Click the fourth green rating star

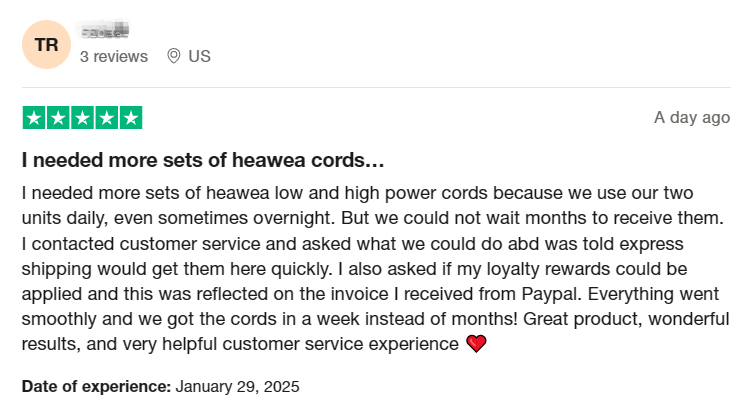[x=106, y=118]
